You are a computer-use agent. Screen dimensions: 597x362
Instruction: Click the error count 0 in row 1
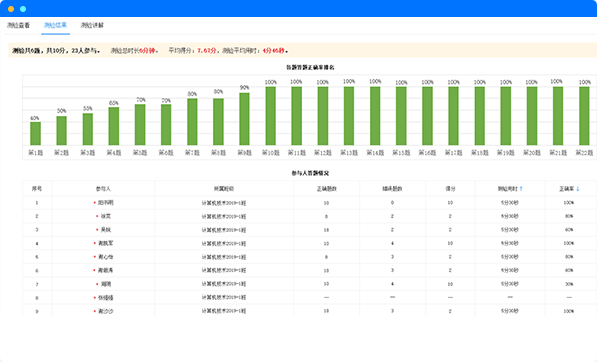[392, 203]
